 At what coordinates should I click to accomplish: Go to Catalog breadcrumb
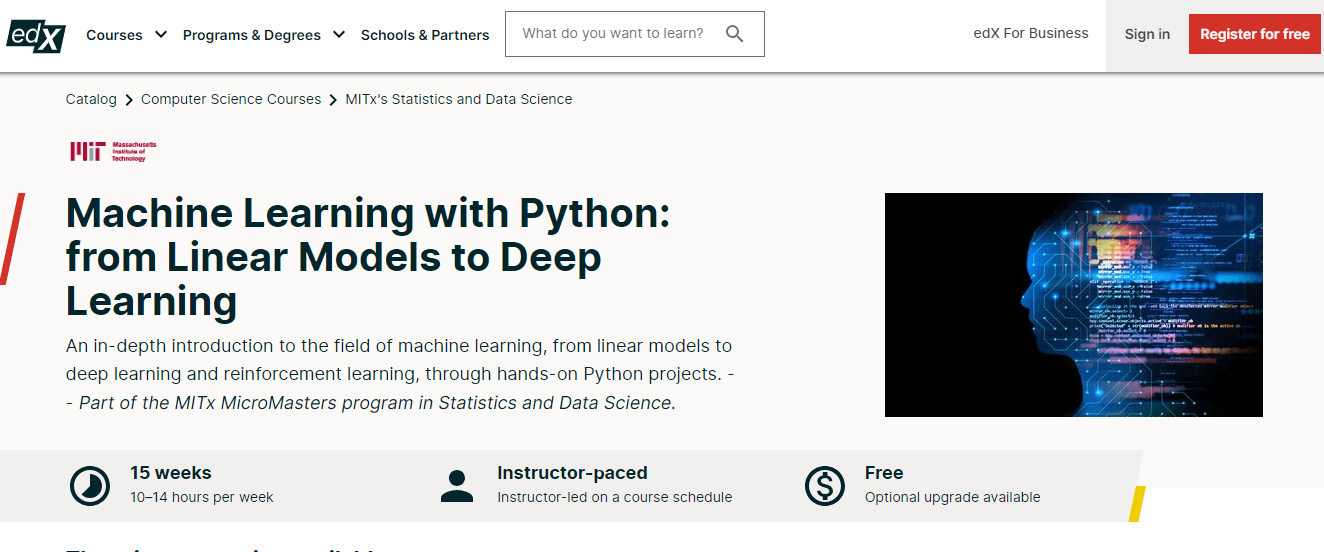tap(91, 99)
